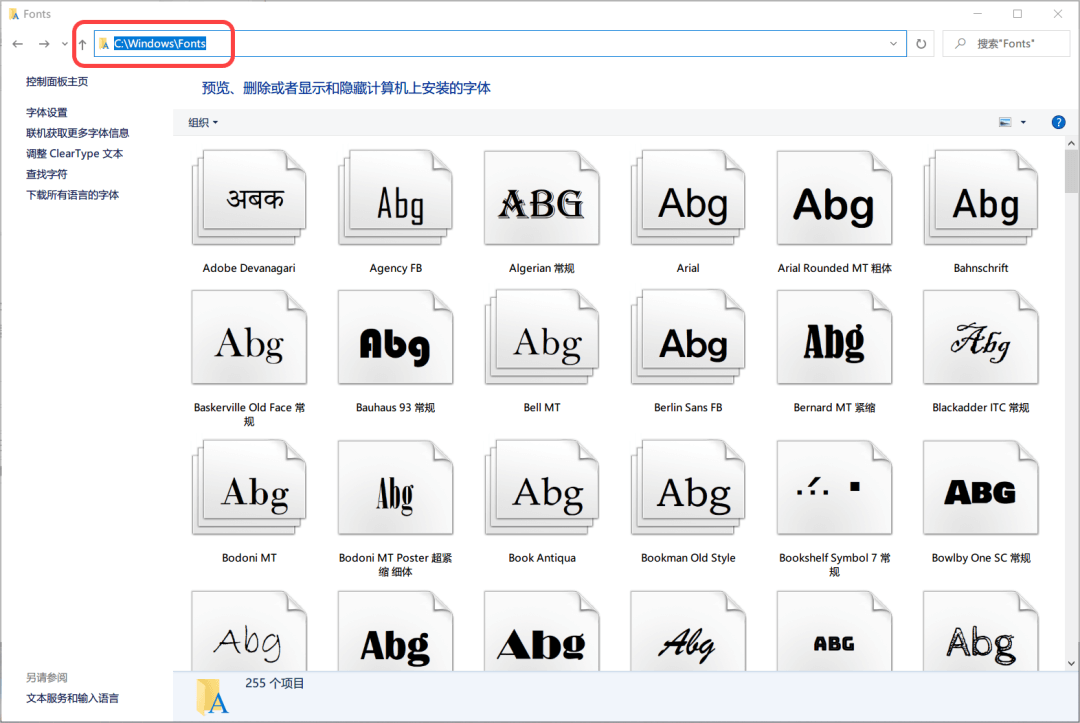Select the Book Antiqua font icon

coord(541,488)
